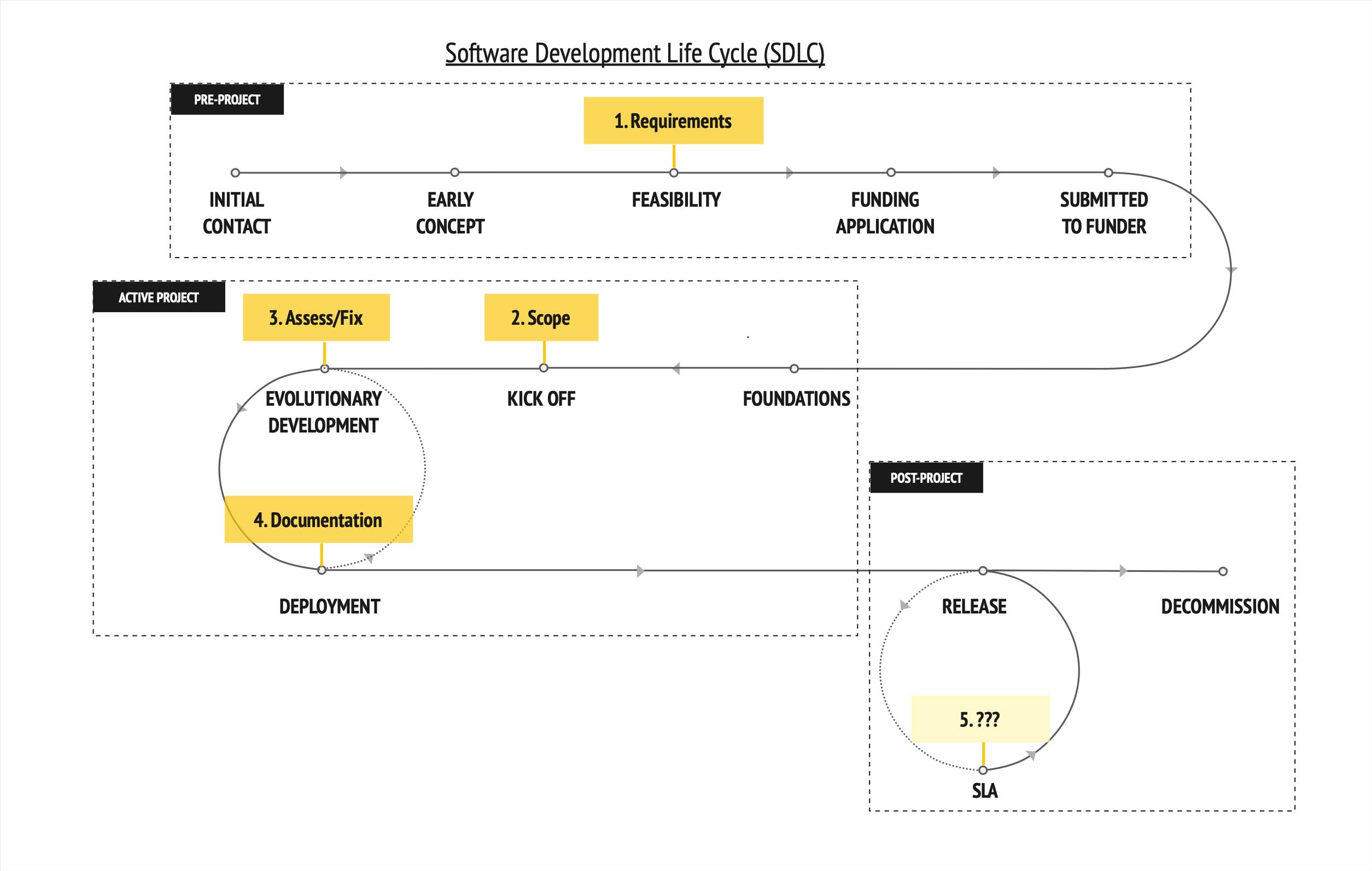Click the DECOMMISSION label

[x=1221, y=606]
